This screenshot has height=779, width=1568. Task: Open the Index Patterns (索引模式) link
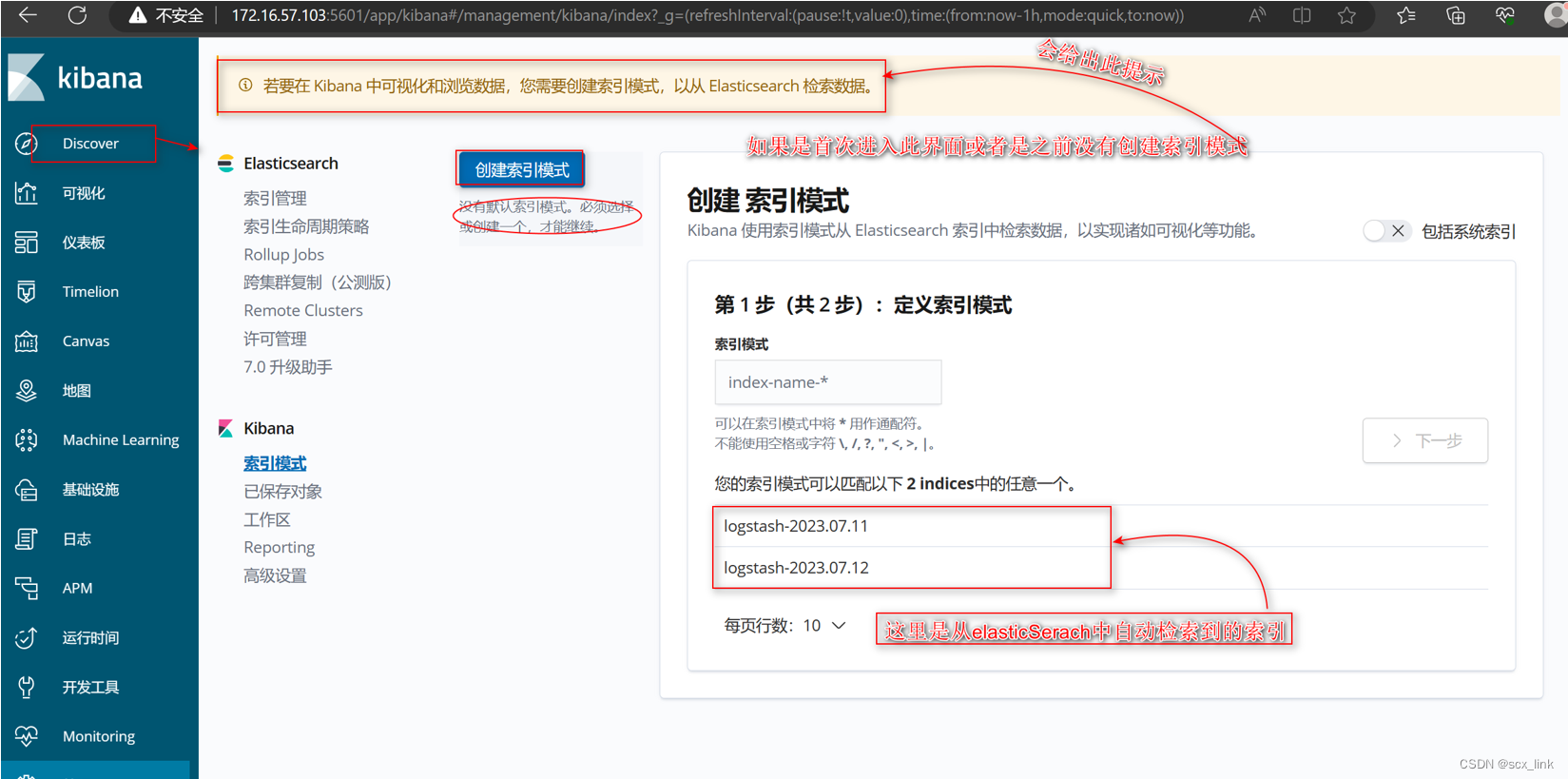tap(275, 464)
